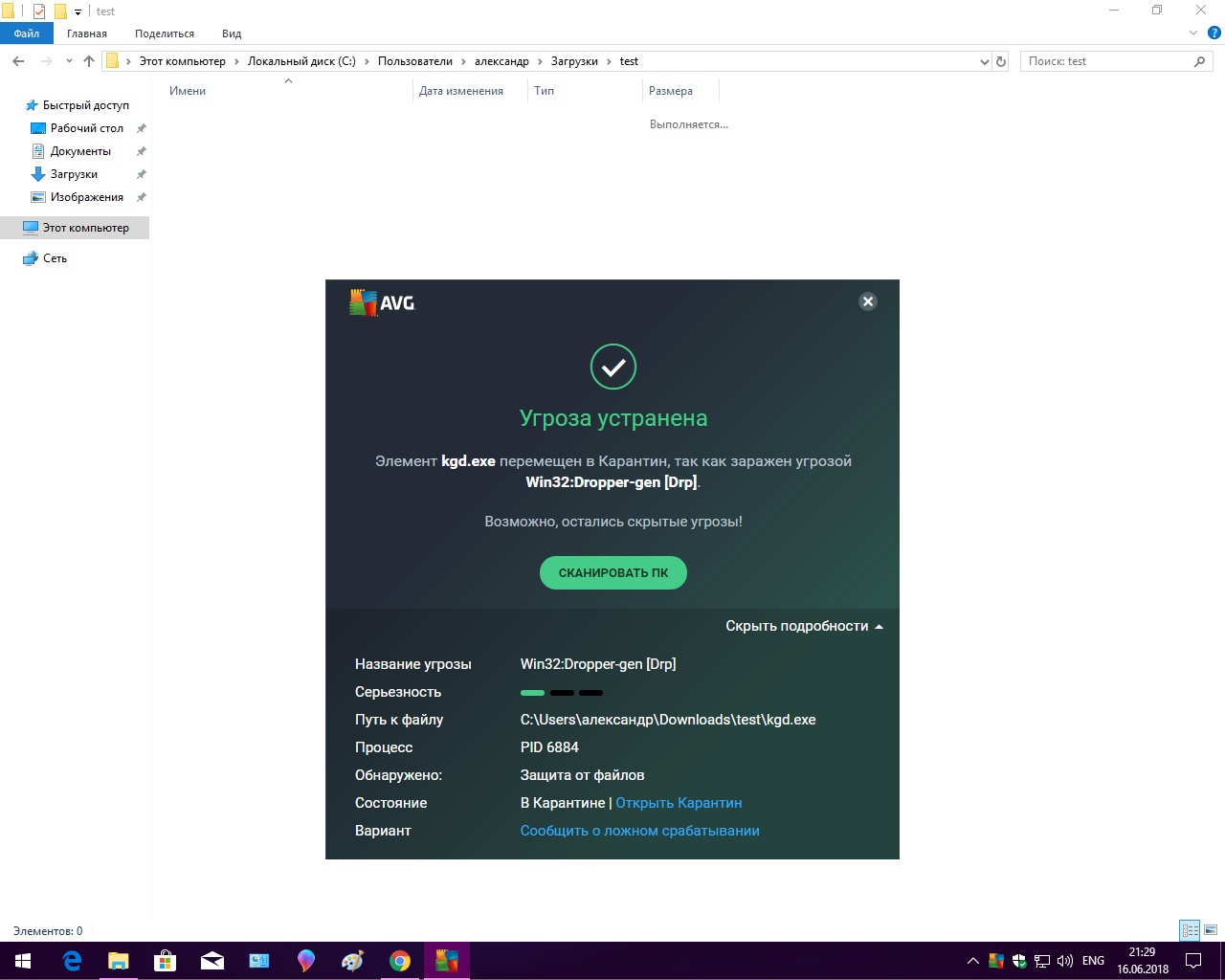The image size is (1225, 980).
Task: Expand the chevron after Локальный диск (C:) breadcrumb
Action: (x=367, y=61)
